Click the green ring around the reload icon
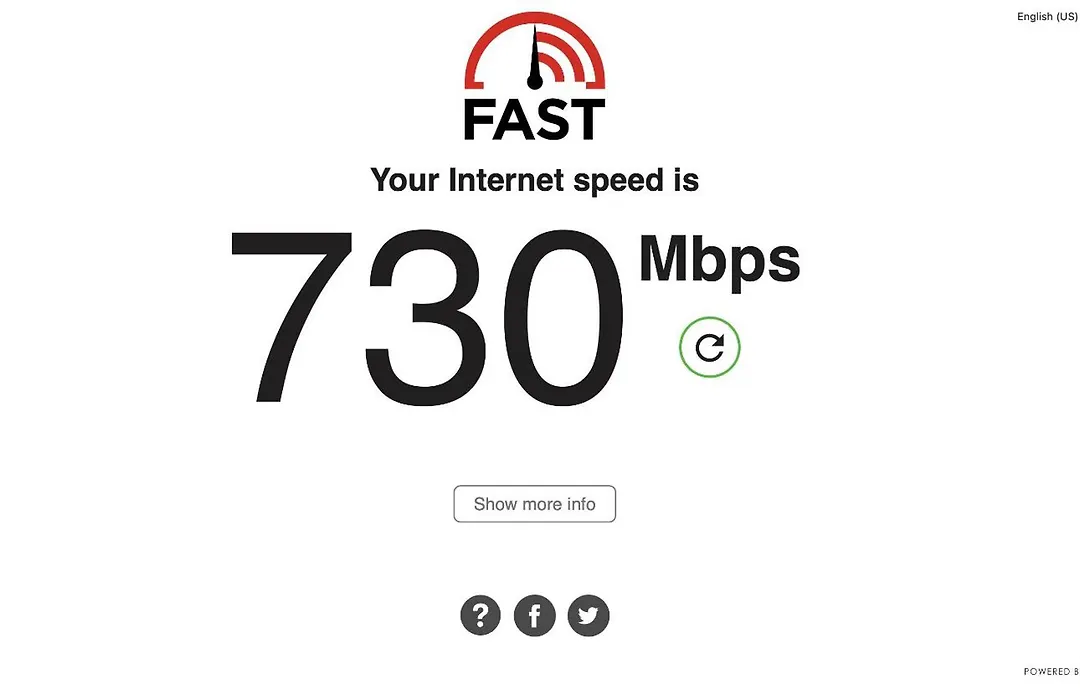The height and width of the screenshot is (700, 1080). pos(709,319)
